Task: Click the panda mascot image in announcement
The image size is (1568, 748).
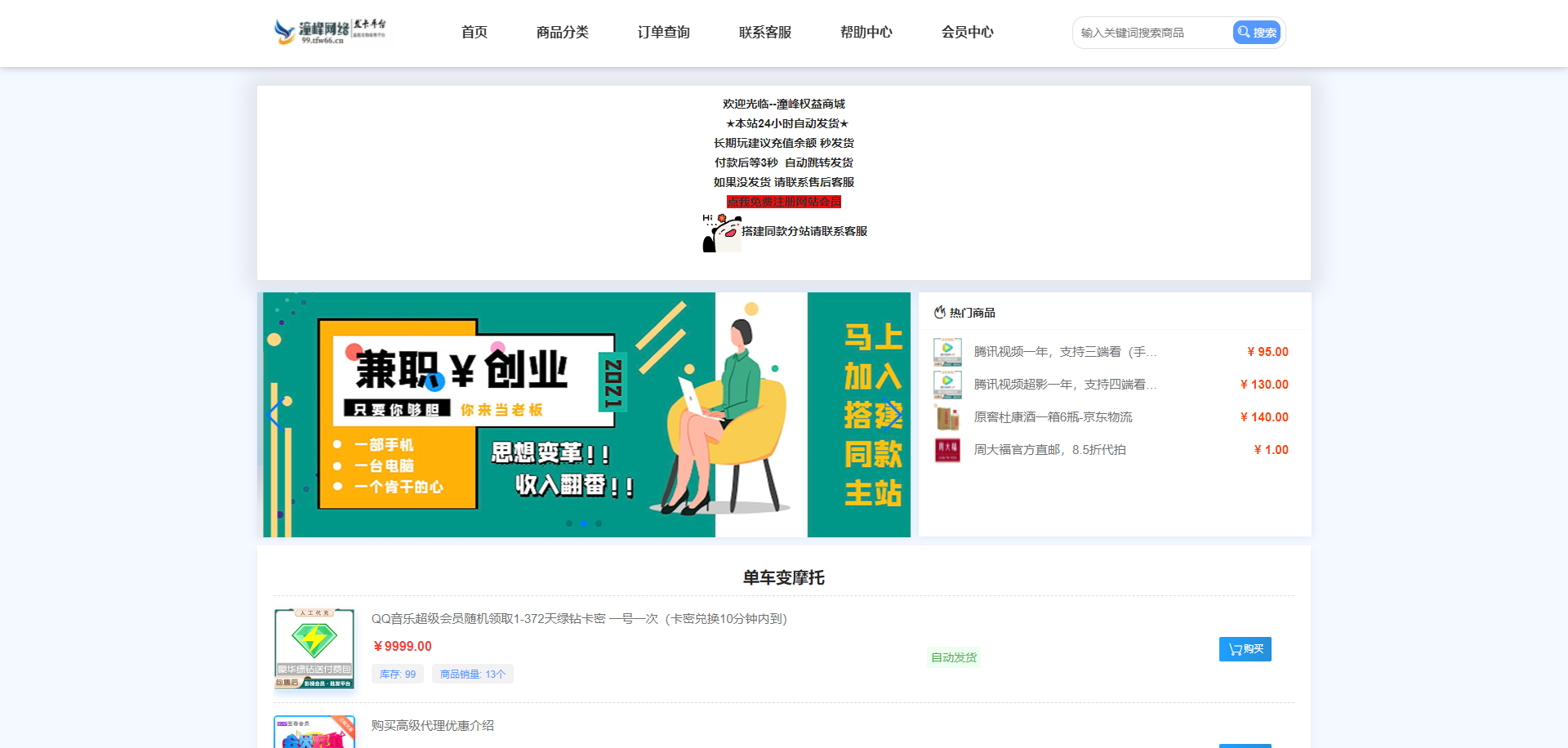Action: 722,234
